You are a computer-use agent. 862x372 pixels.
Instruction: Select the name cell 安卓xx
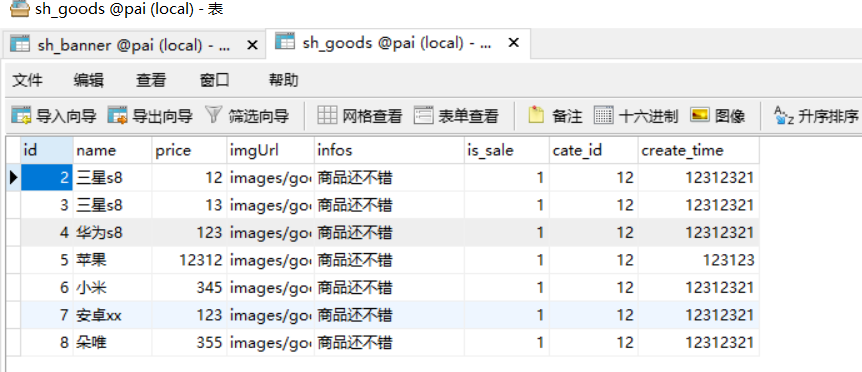point(112,315)
